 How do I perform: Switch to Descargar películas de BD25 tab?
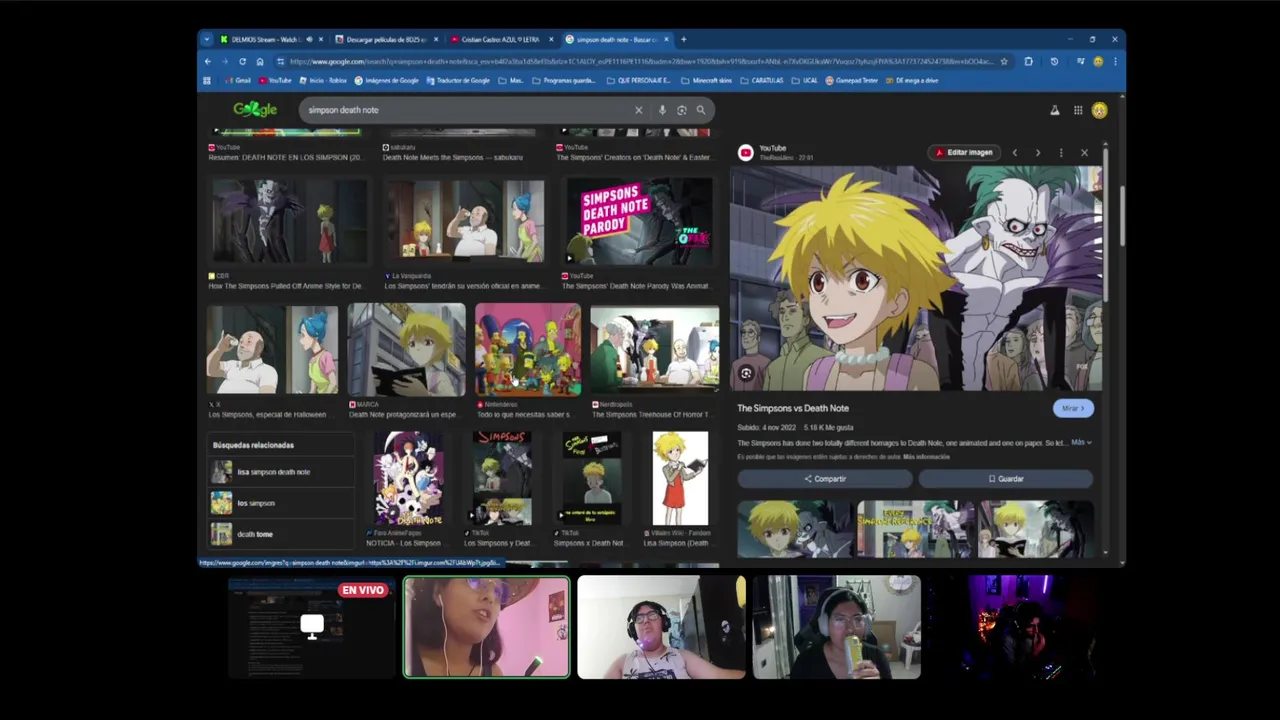386,39
